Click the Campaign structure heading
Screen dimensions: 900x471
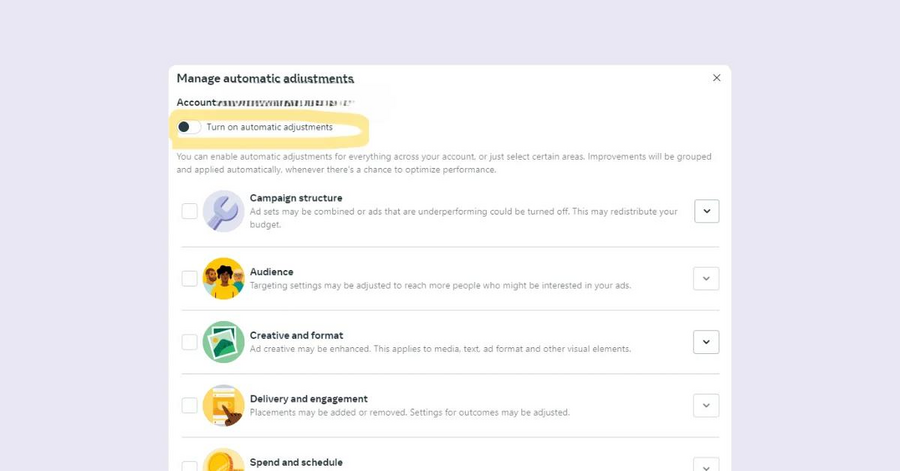click(x=296, y=198)
